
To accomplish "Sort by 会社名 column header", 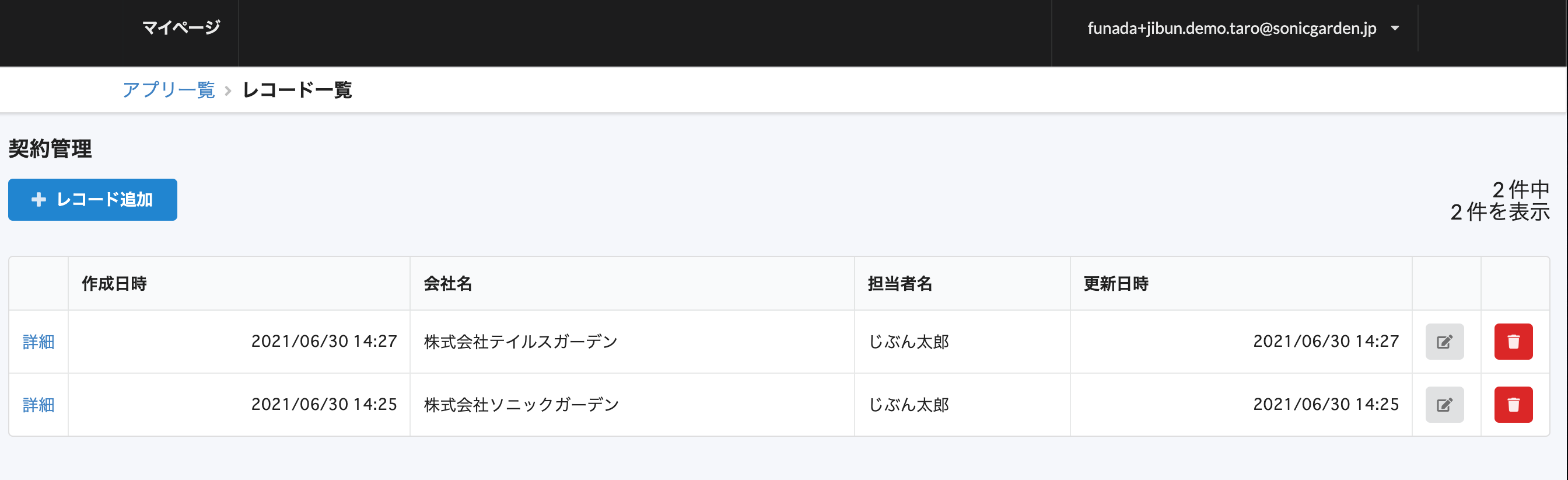I will coord(447,284).
